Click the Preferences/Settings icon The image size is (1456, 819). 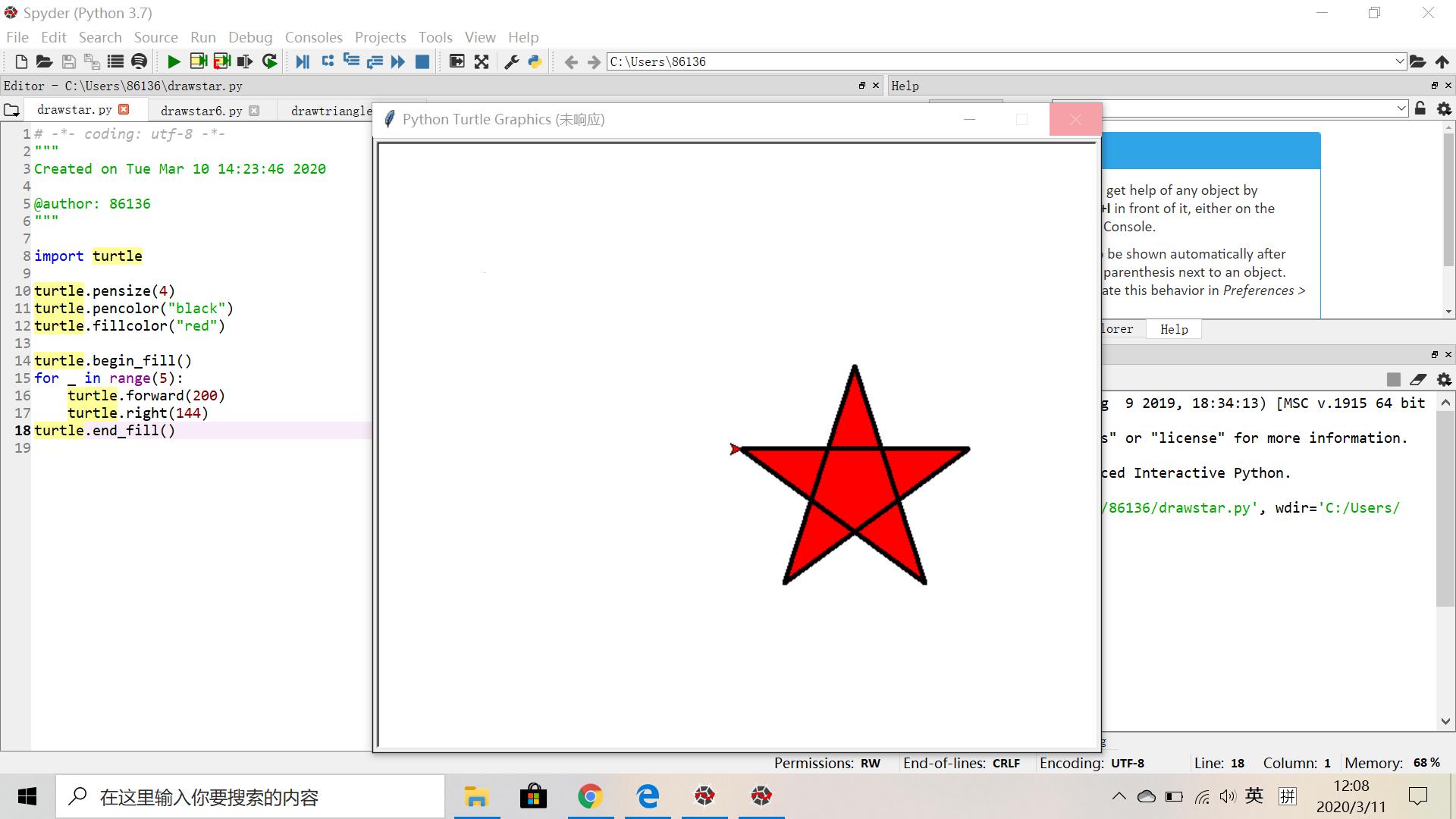pyautogui.click(x=510, y=62)
